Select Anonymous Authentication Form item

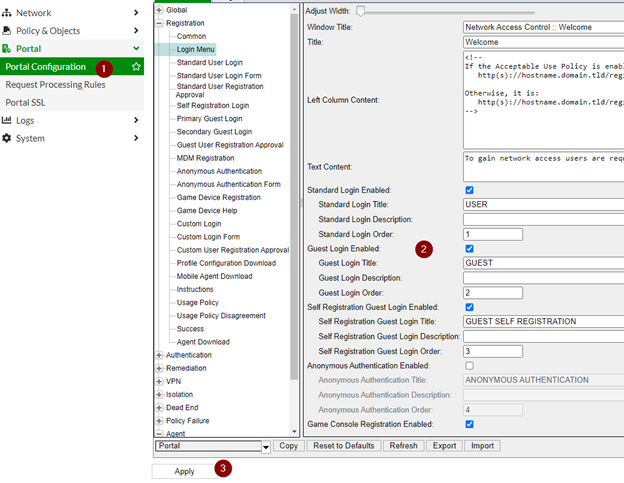[228, 184]
